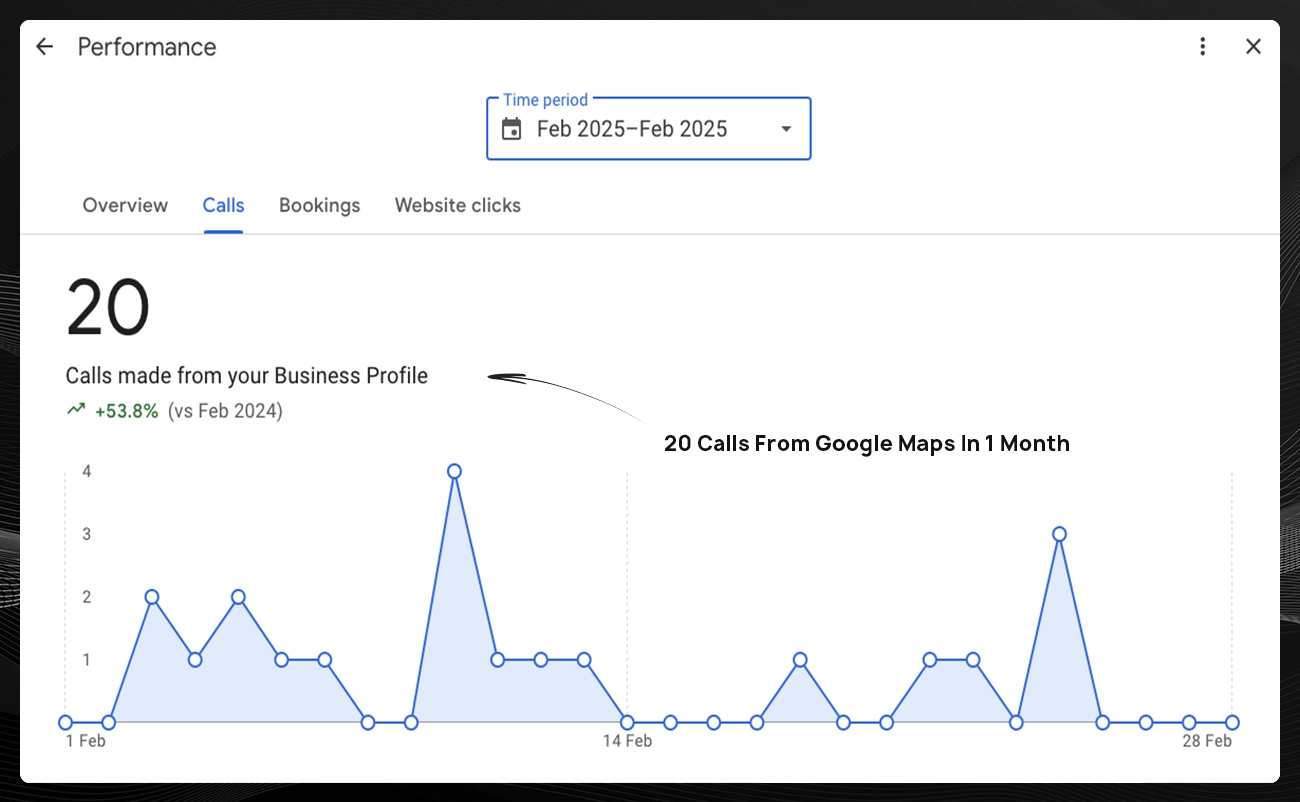
Task: Click the back arrow icon
Action: (x=44, y=47)
